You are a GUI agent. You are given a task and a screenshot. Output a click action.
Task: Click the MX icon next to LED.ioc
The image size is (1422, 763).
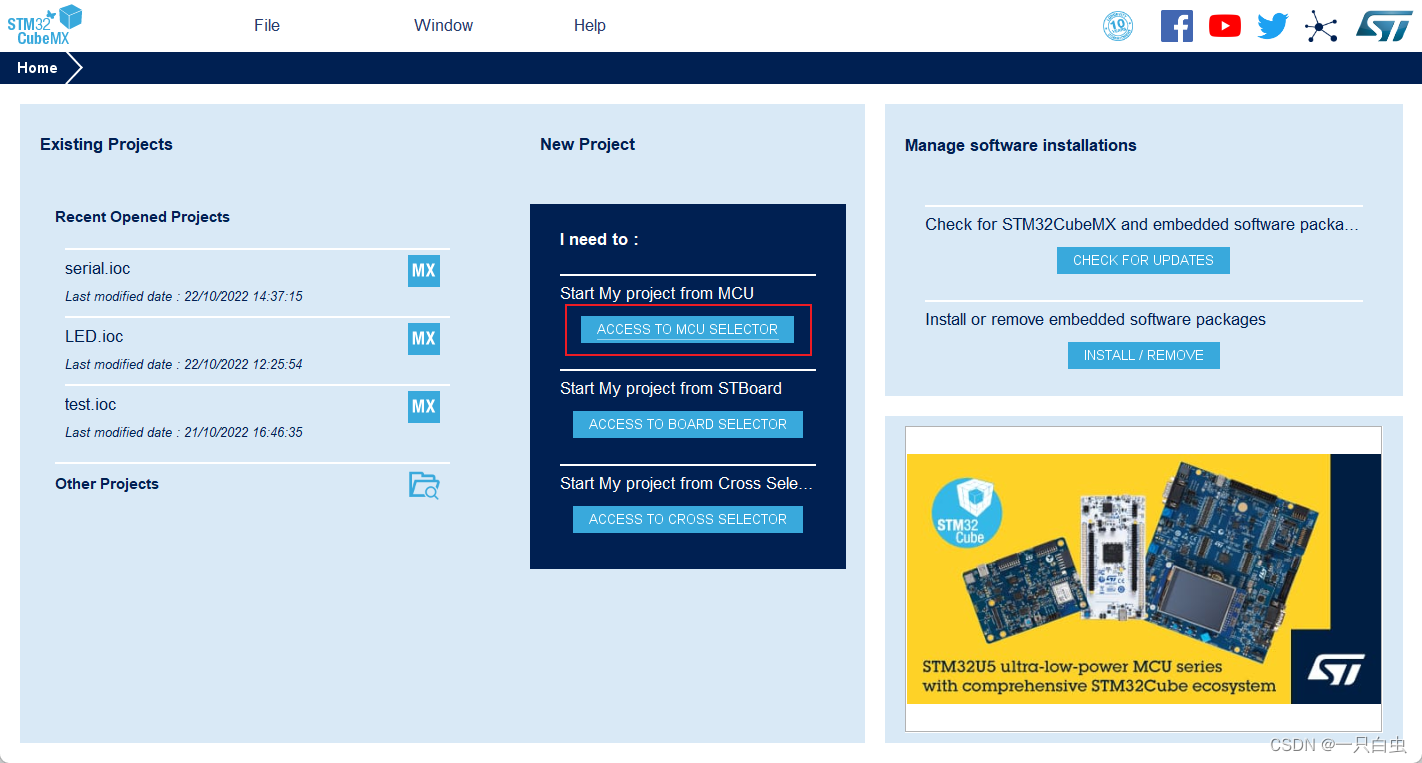tap(423, 338)
